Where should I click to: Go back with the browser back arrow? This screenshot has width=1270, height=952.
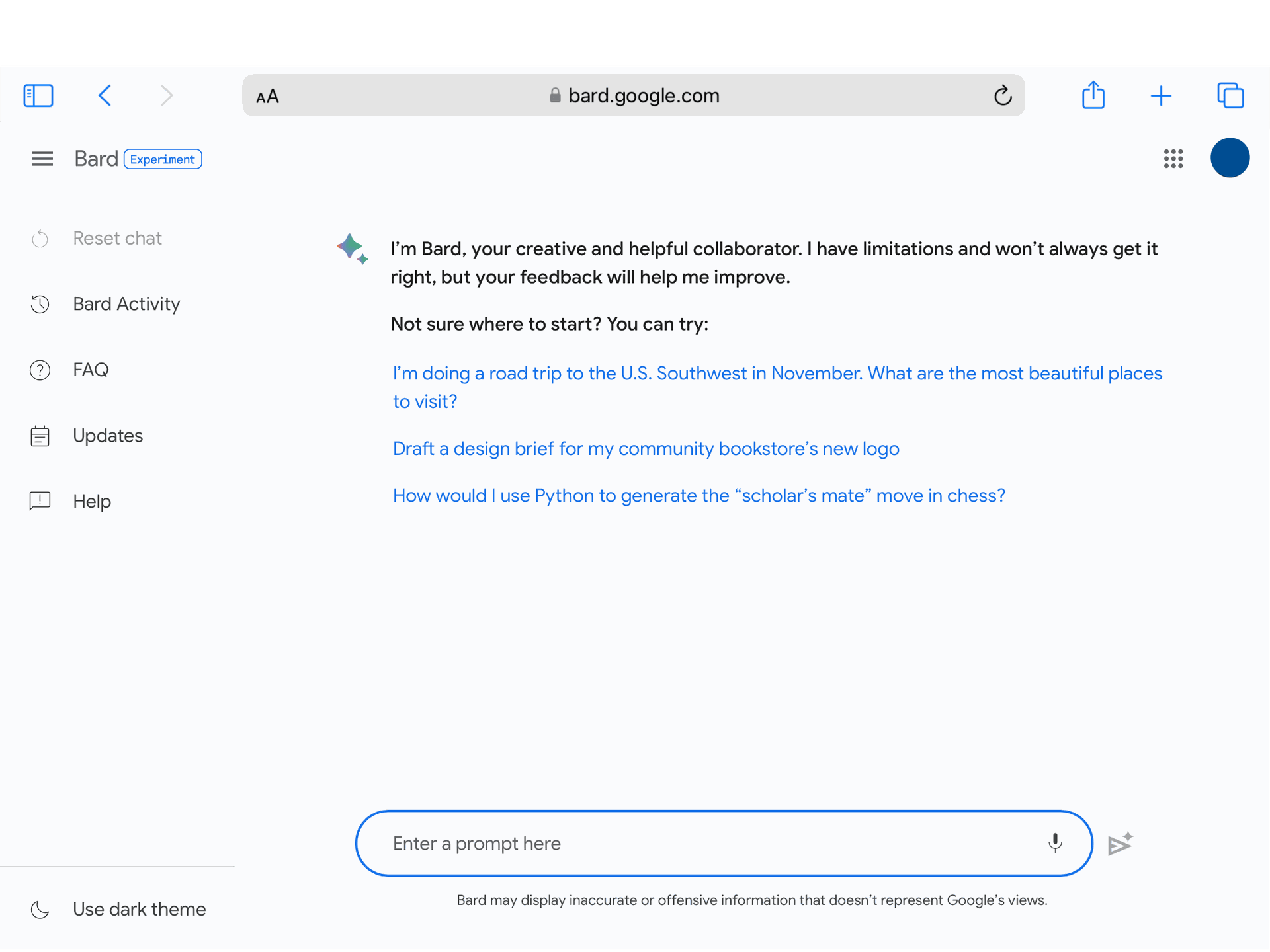tap(105, 95)
